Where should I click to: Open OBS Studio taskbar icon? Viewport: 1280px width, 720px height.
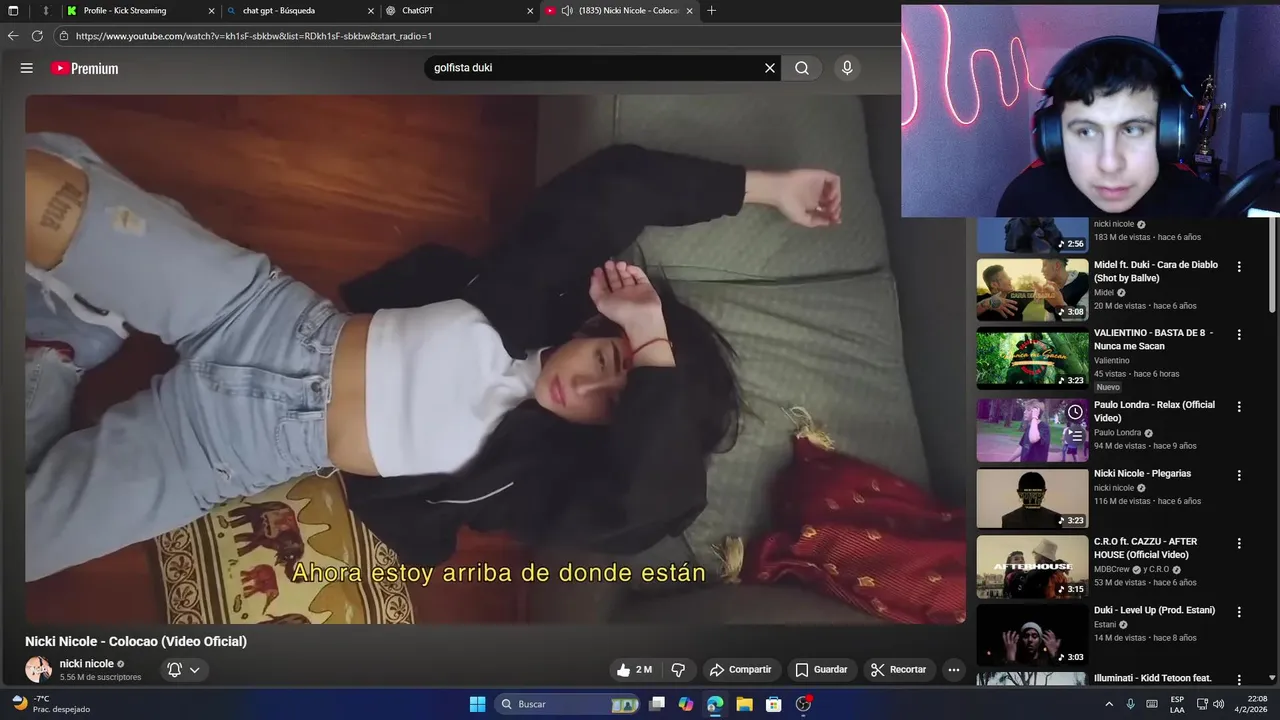point(803,704)
